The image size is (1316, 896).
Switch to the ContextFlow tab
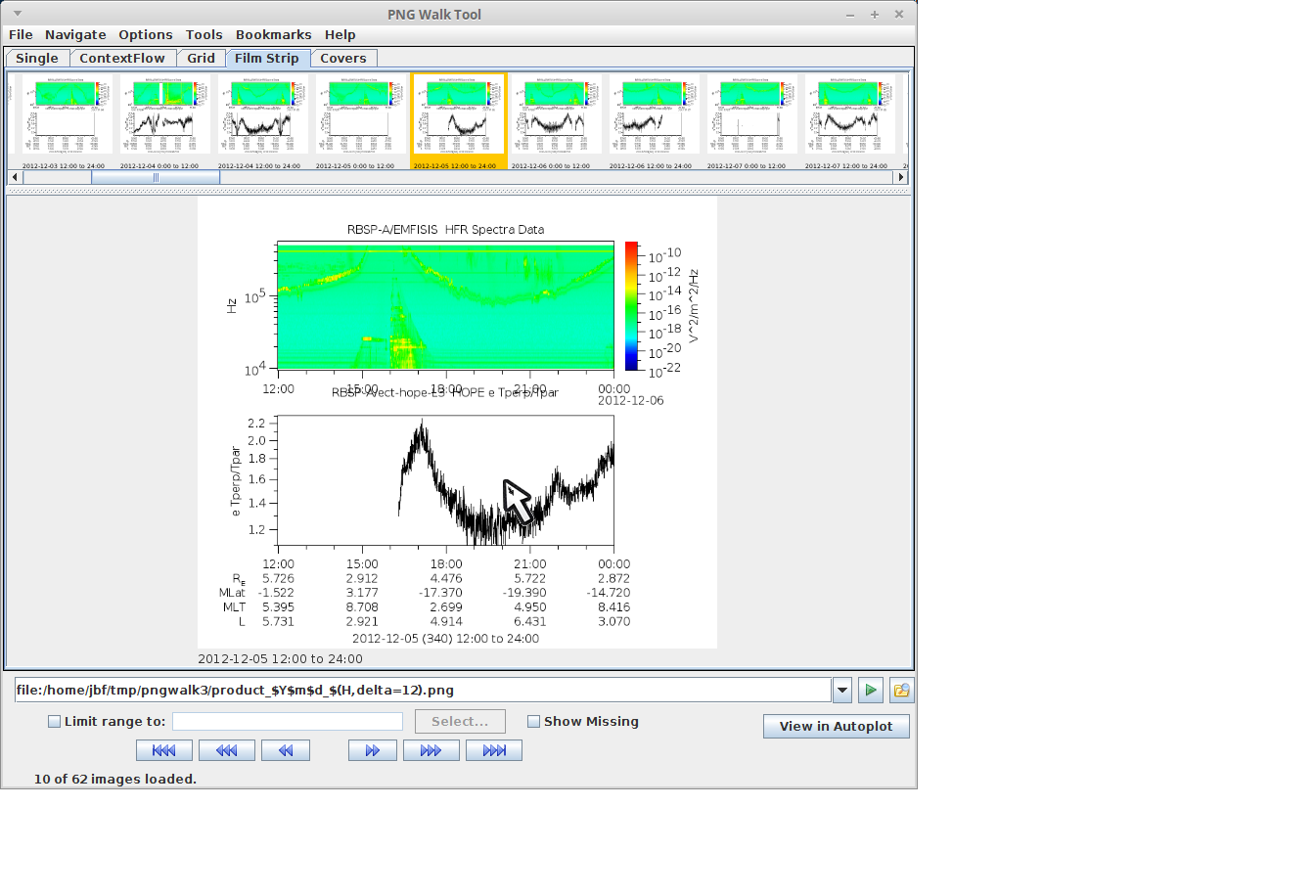[122, 58]
